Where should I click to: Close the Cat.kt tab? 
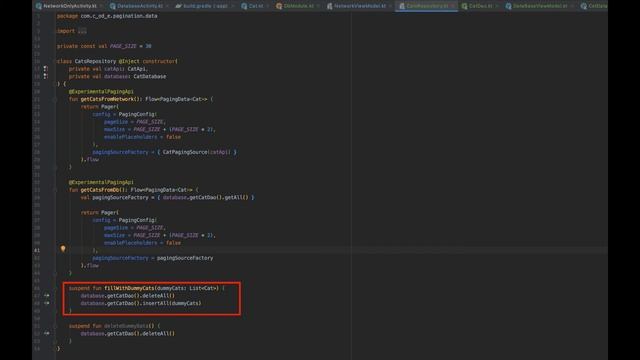click(x=268, y=6)
